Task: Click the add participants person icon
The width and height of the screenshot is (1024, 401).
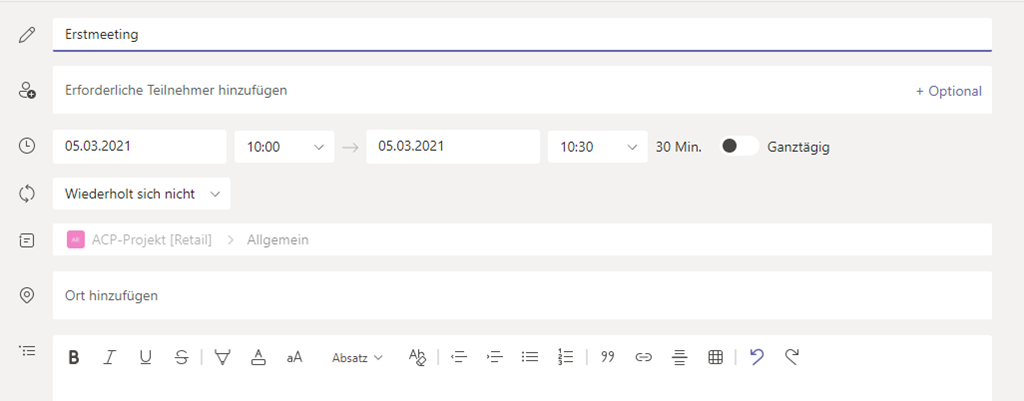Action: 27,90
